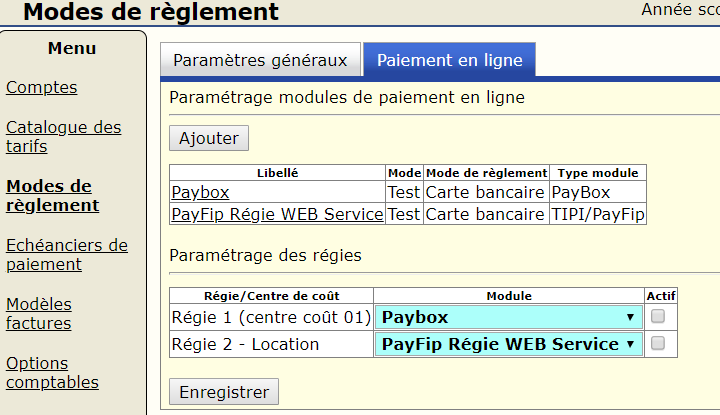Click the Module column header in régies table
The height and width of the screenshot is (415, 720).
point(509,295)
